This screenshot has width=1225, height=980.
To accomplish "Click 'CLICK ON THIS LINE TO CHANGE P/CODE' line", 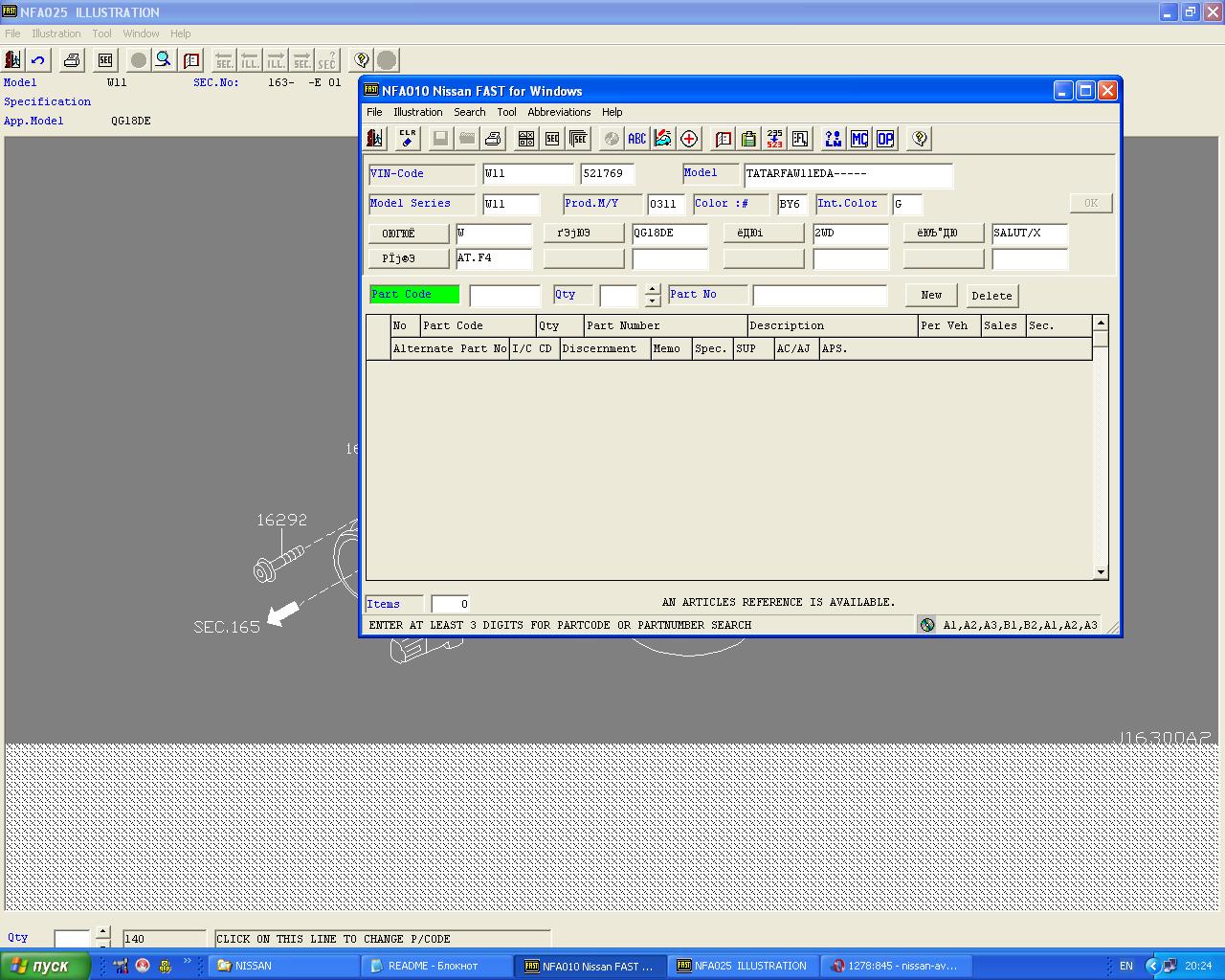I will point(383,939).
